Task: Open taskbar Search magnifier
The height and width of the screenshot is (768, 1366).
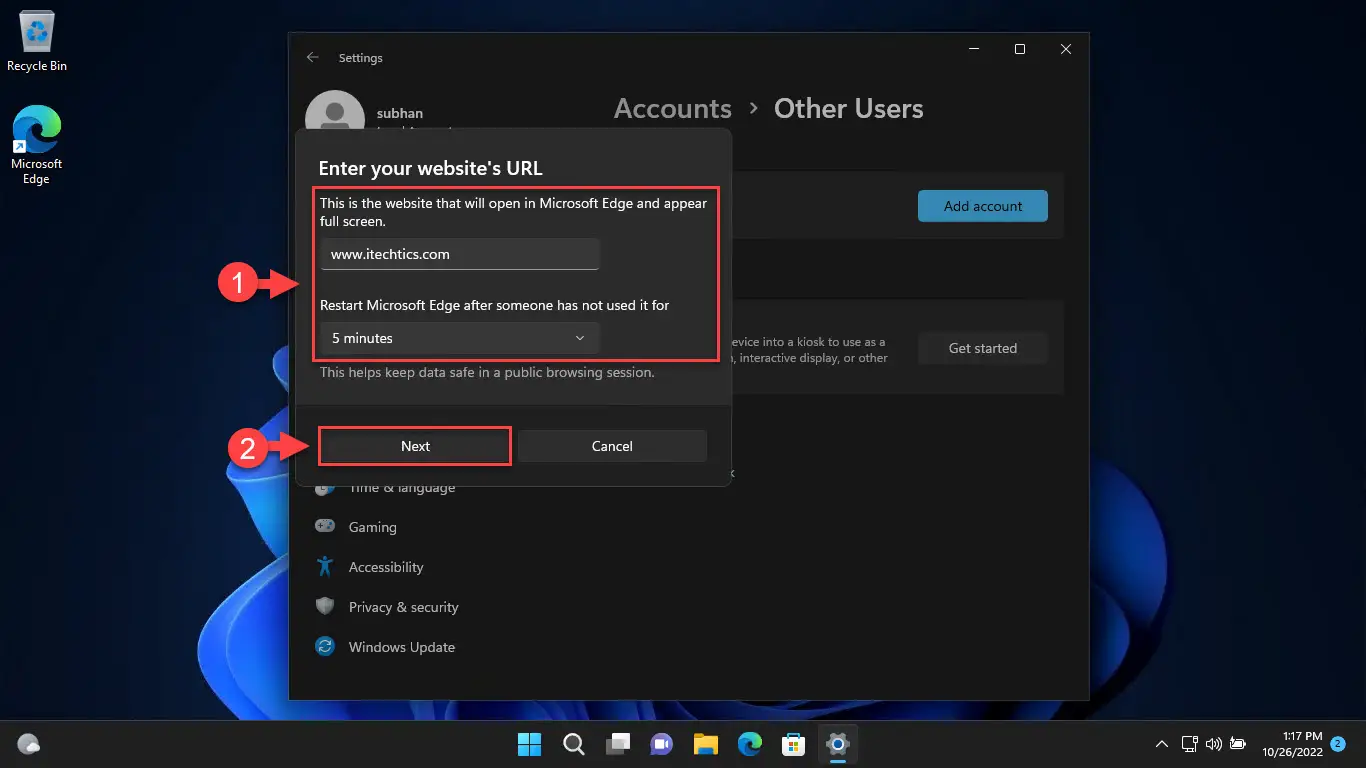Action: click(574, 743)
